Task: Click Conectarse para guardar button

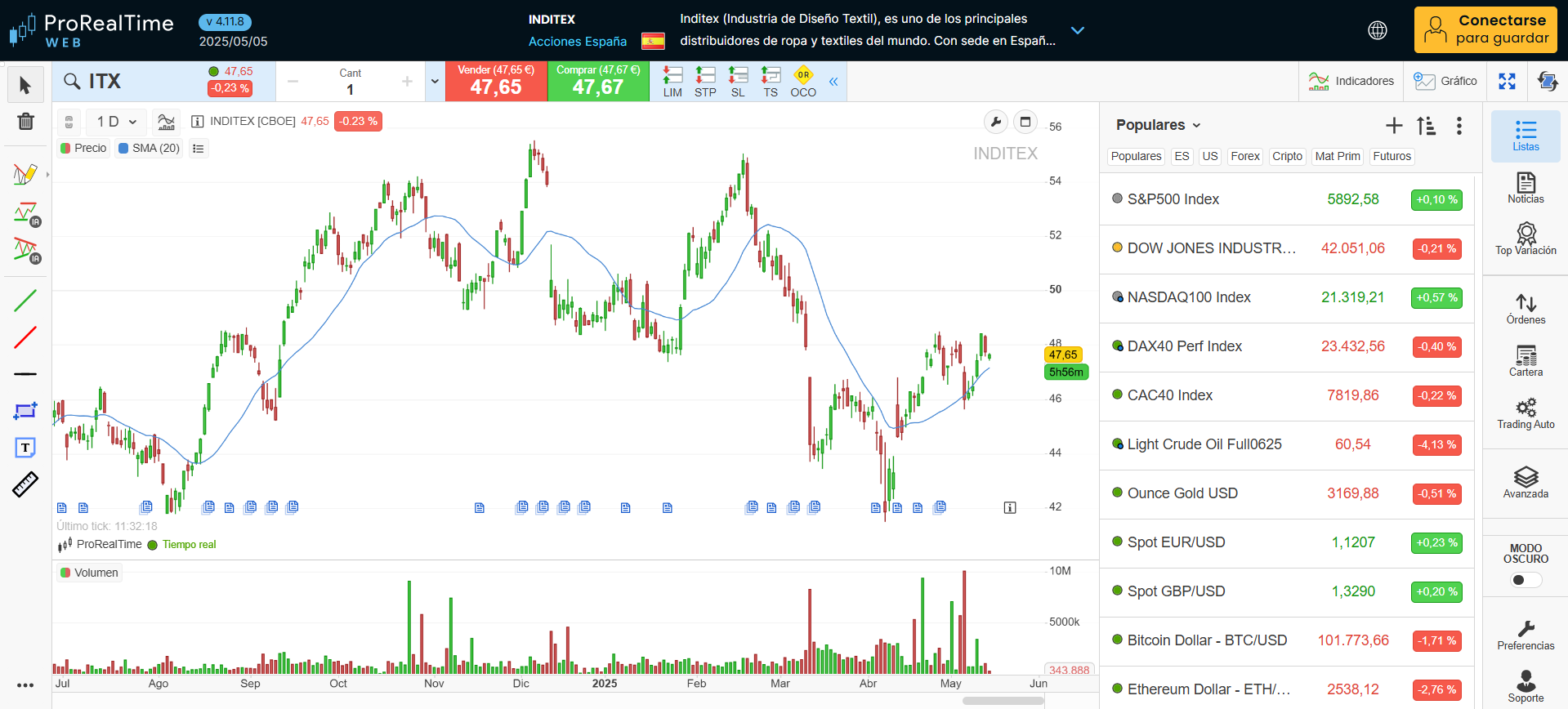Action: (1485, 30)
